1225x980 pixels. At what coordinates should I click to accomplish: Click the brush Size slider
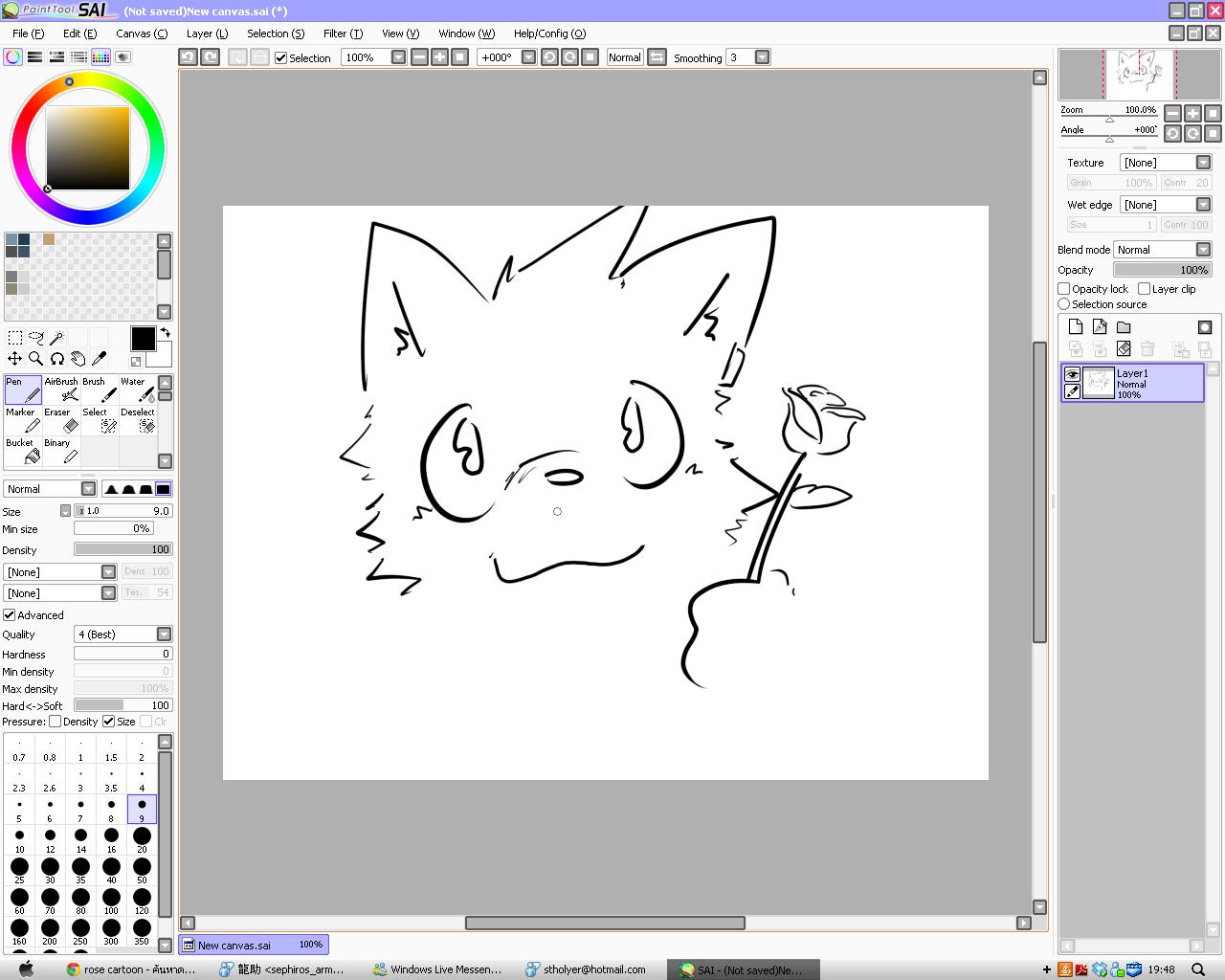[123, 511]
